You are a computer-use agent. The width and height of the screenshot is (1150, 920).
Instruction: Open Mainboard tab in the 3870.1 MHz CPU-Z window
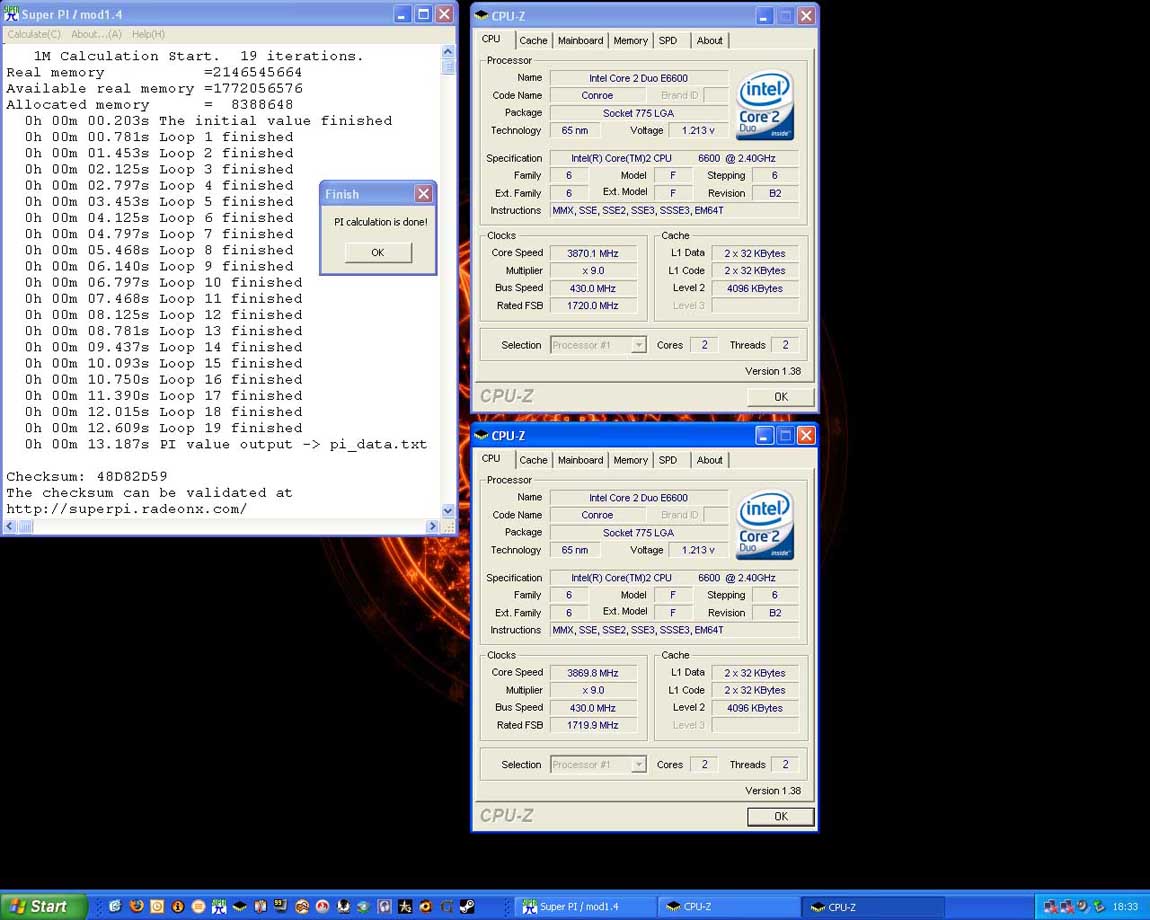coord(580,41)
